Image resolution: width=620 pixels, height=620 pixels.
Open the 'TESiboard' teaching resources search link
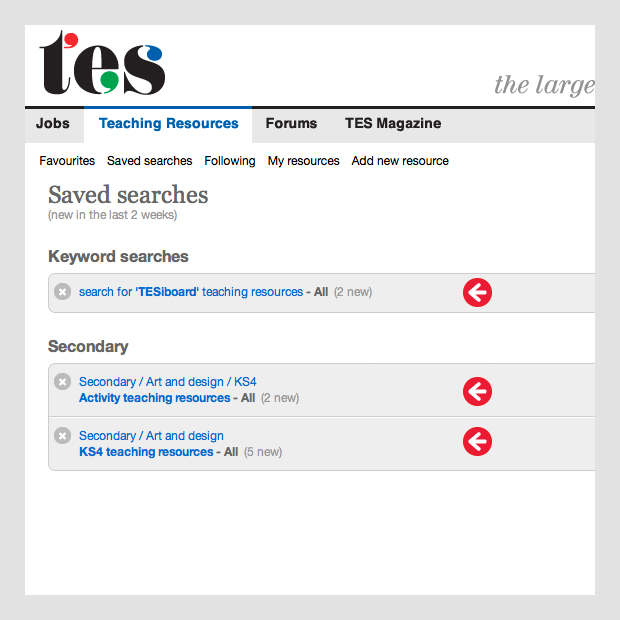click(190, 292)
